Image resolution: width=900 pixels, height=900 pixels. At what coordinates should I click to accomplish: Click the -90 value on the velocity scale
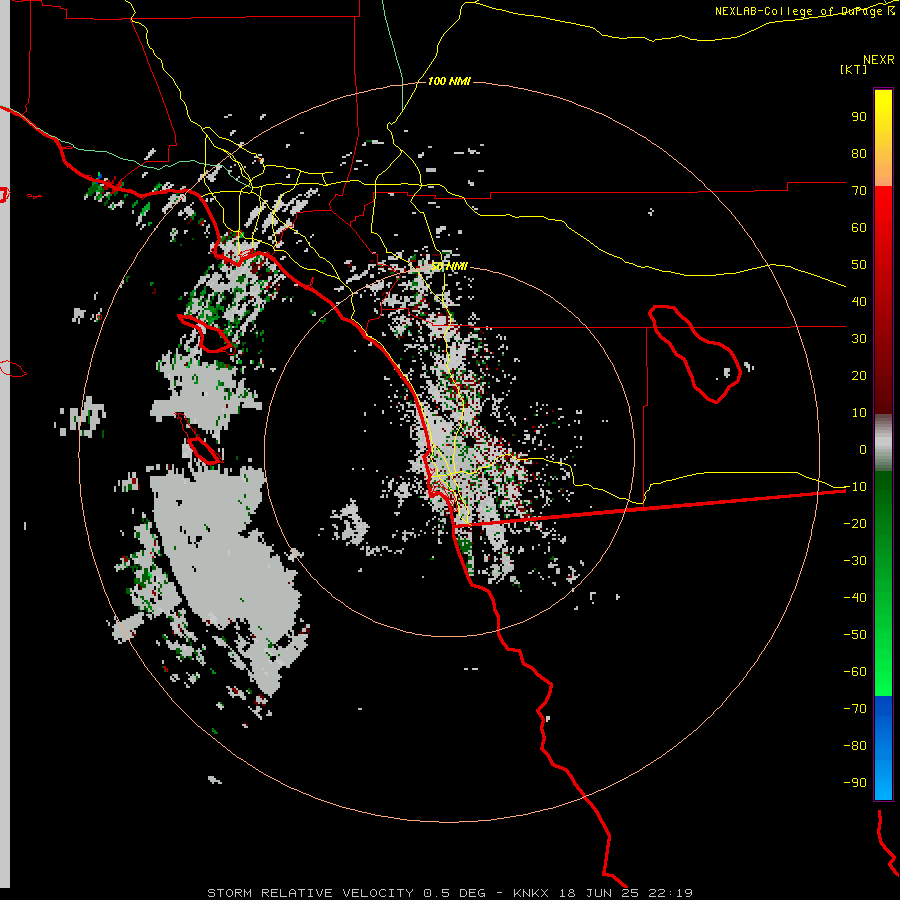855,783
